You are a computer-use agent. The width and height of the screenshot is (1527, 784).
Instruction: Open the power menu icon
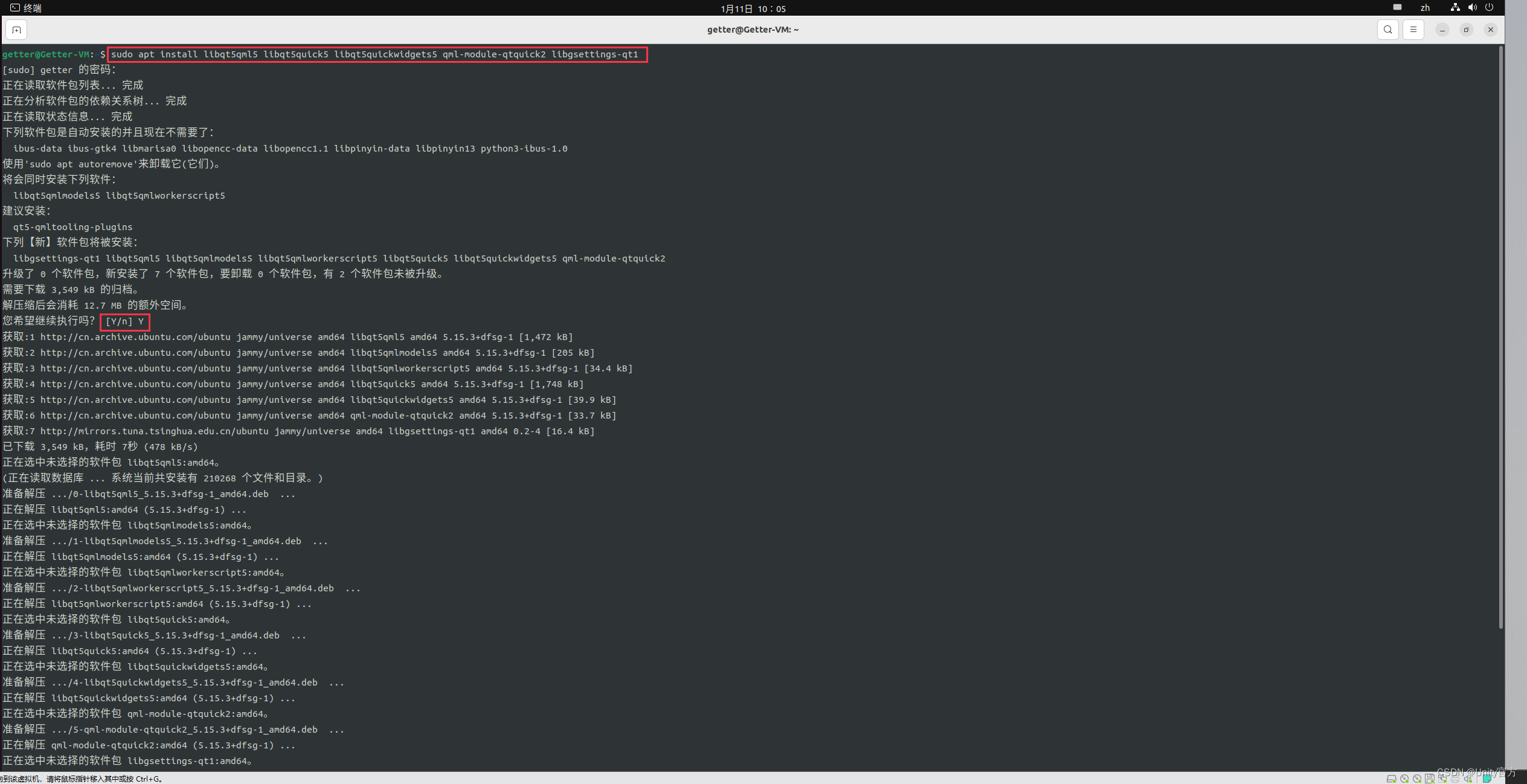pyautogui.click(x=1489, y=7)
